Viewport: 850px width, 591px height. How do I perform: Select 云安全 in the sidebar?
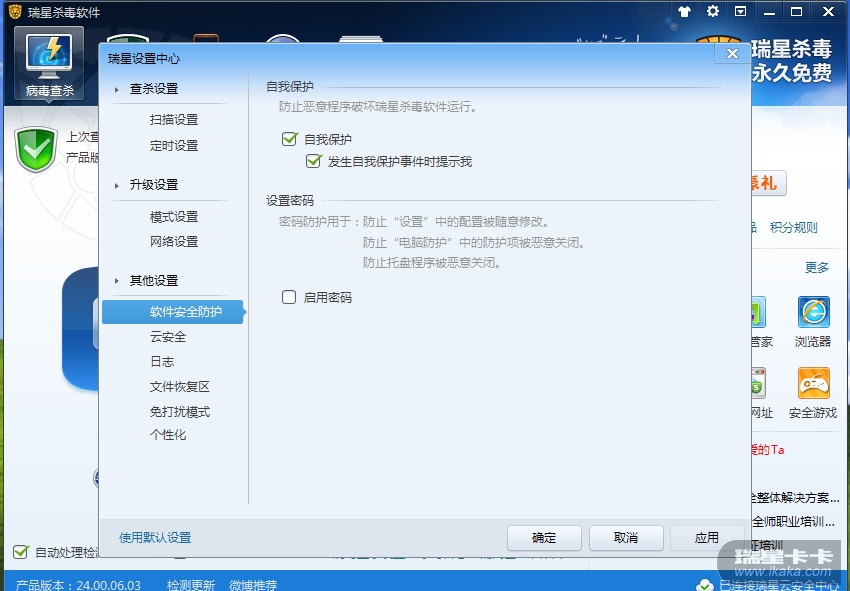[x=168, y=337]
